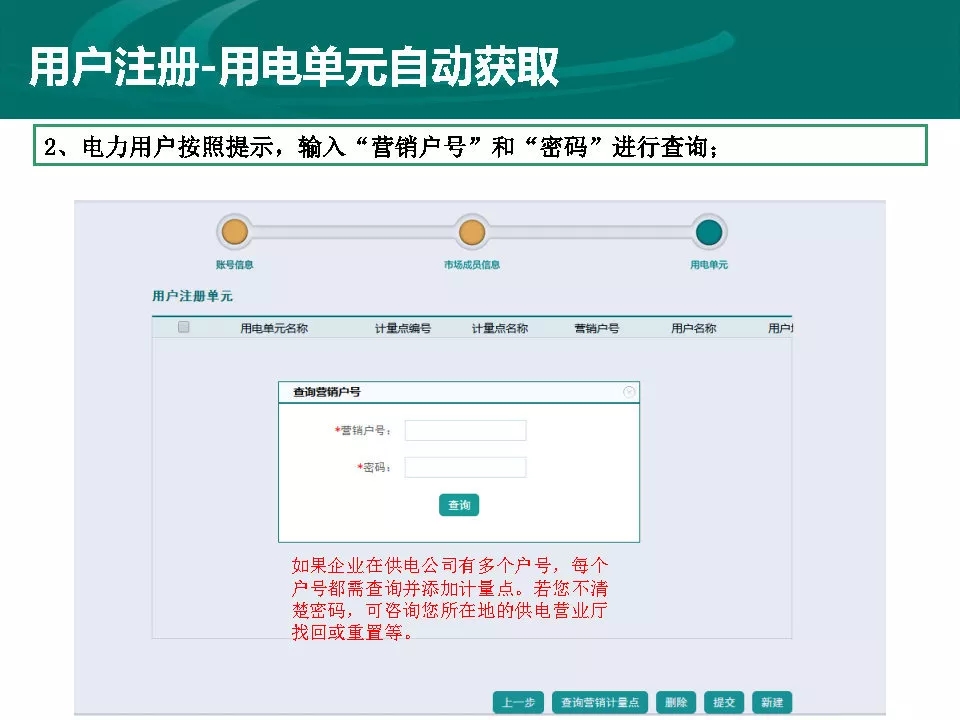Click the 用户注册单元 section heading

point(192,296)
